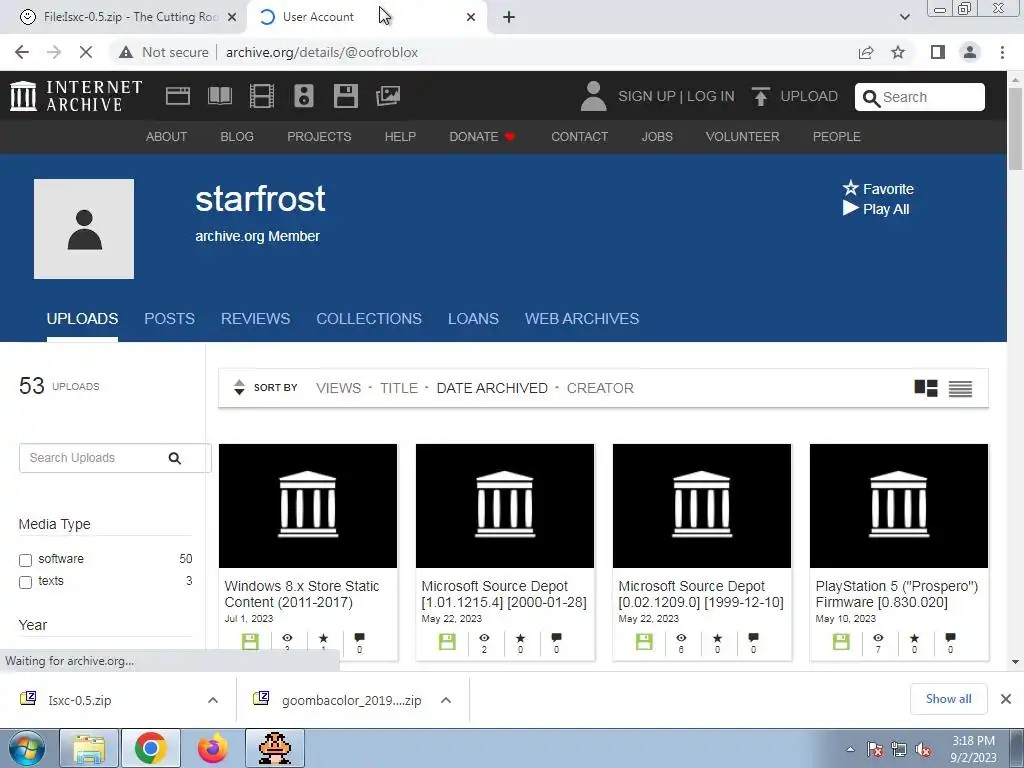The width and height of the screenshot is (1024, 768).
Task: Expand options for lsxc-0.5.zip download
Action: [212, 700]
